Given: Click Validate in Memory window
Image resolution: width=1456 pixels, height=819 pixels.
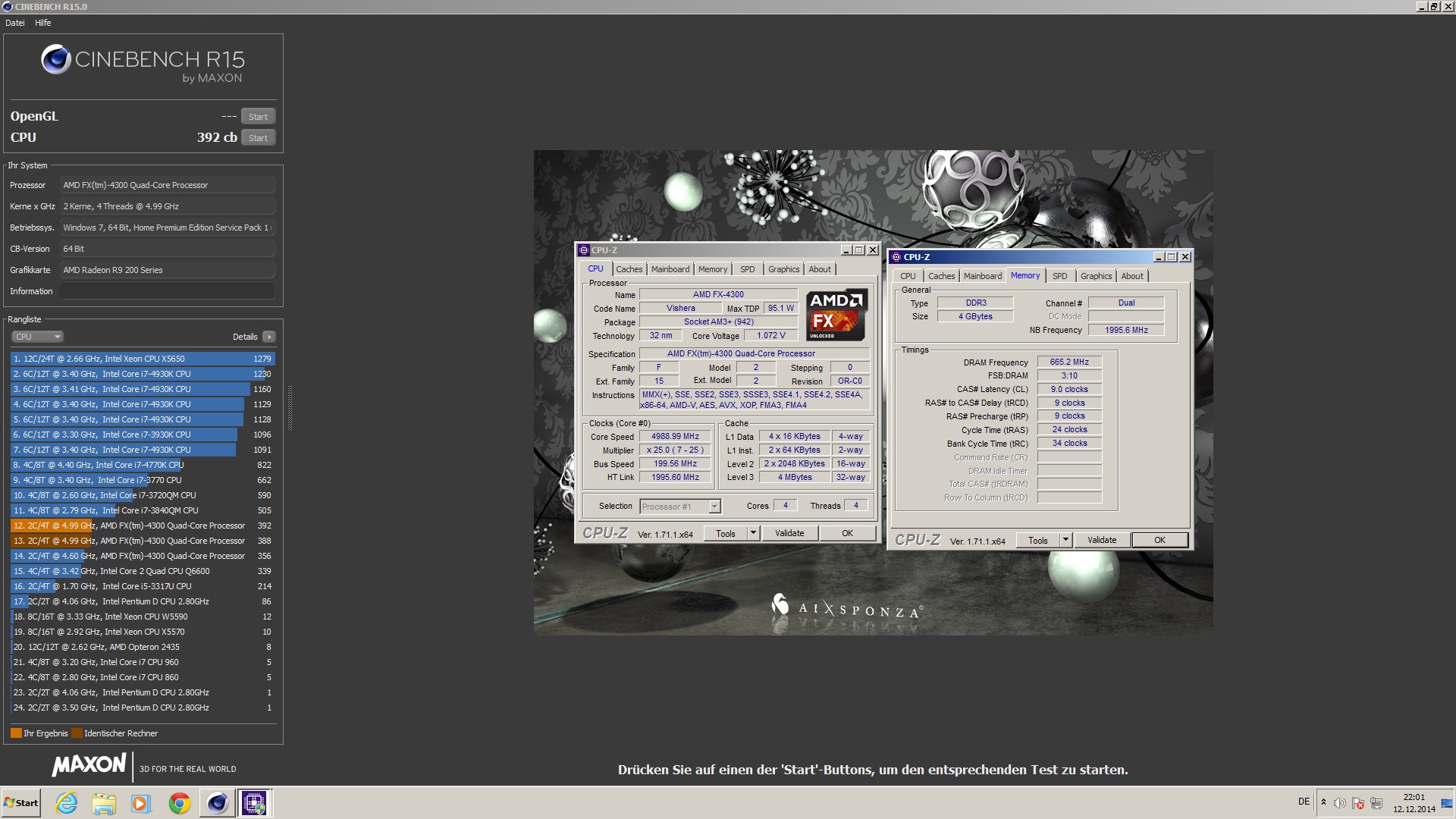Looking at the screenshot, I should [x=1102, y=540].
